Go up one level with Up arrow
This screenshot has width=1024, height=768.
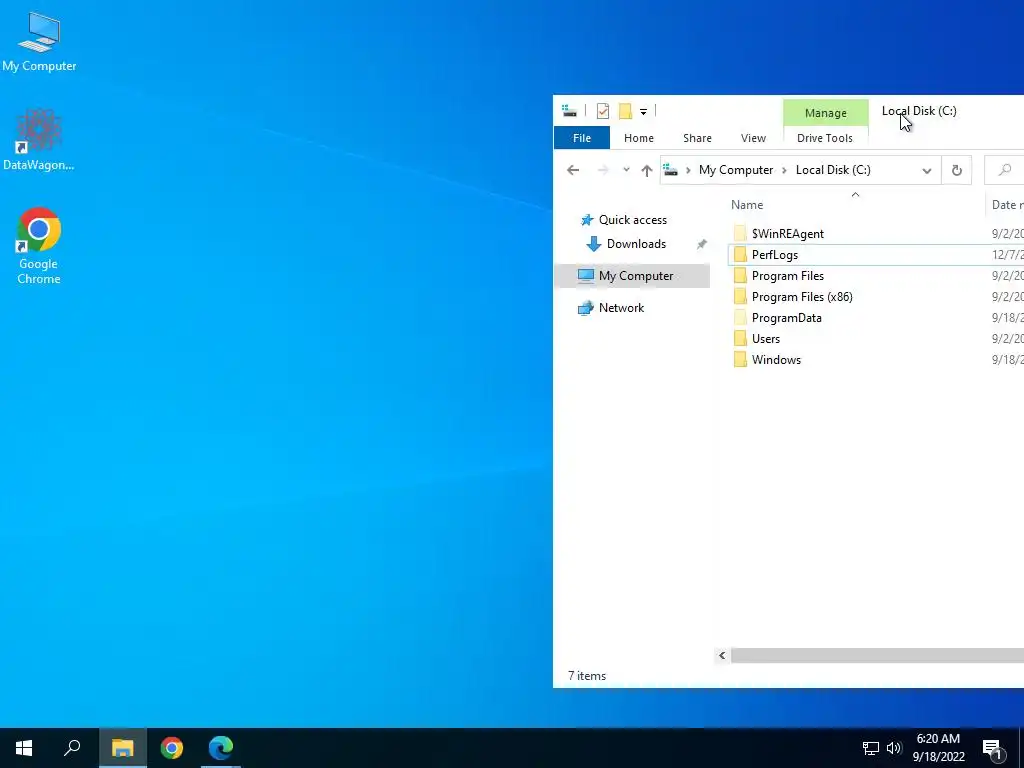(x=647, y=170)
